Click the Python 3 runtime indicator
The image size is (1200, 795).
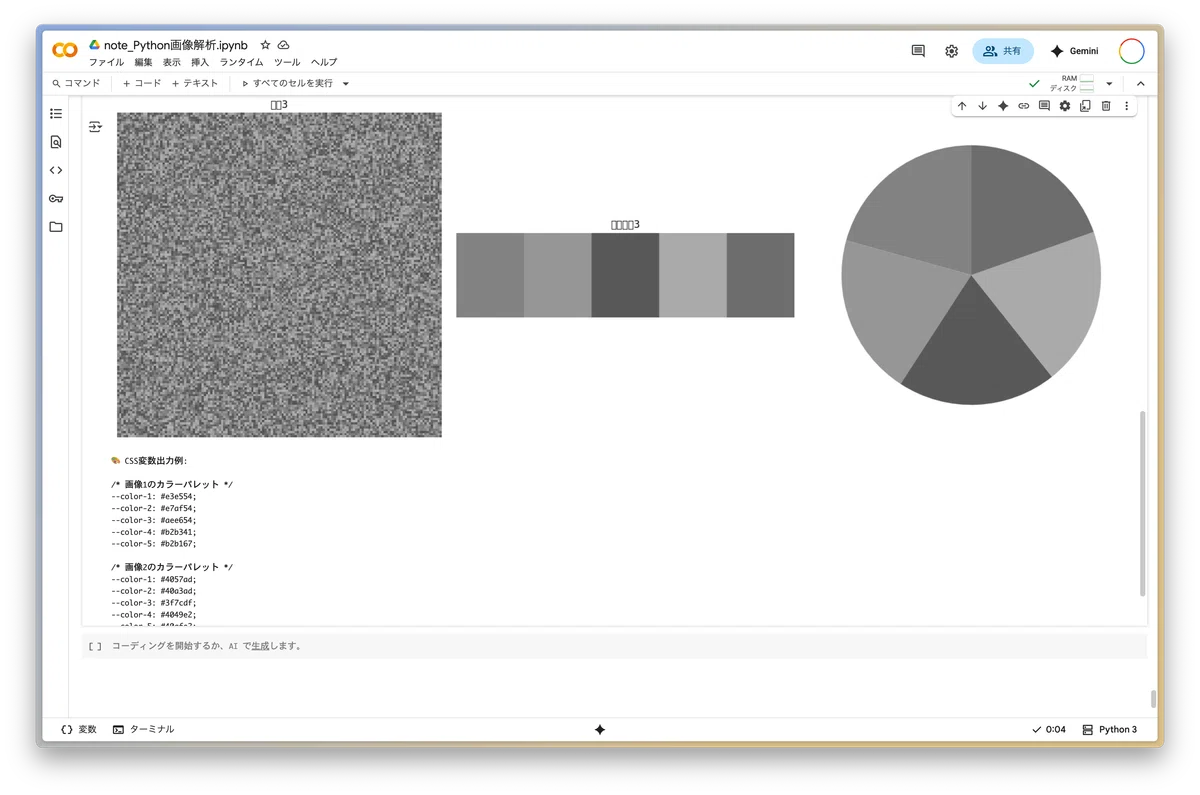pos(1110,730)
